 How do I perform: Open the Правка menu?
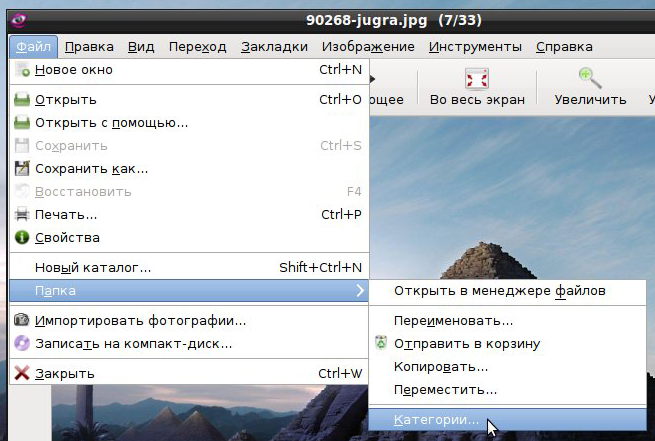89,47
